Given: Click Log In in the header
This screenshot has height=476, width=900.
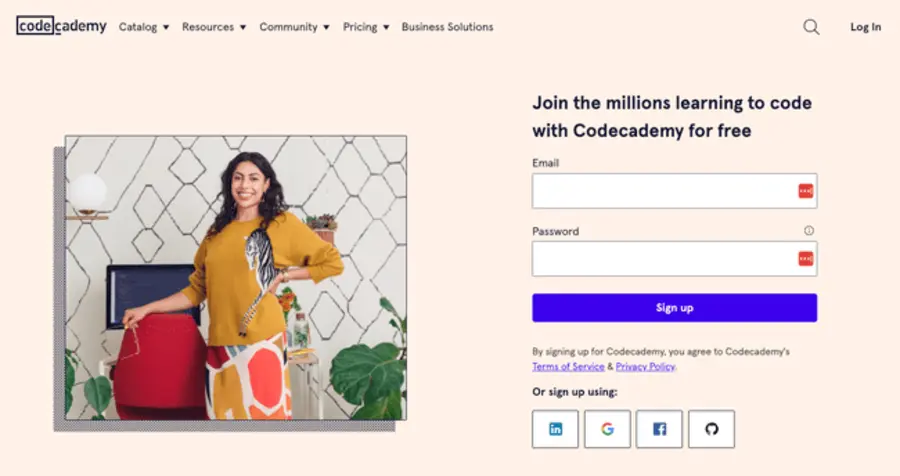Looking at the screenshot, I should point(865,27).
